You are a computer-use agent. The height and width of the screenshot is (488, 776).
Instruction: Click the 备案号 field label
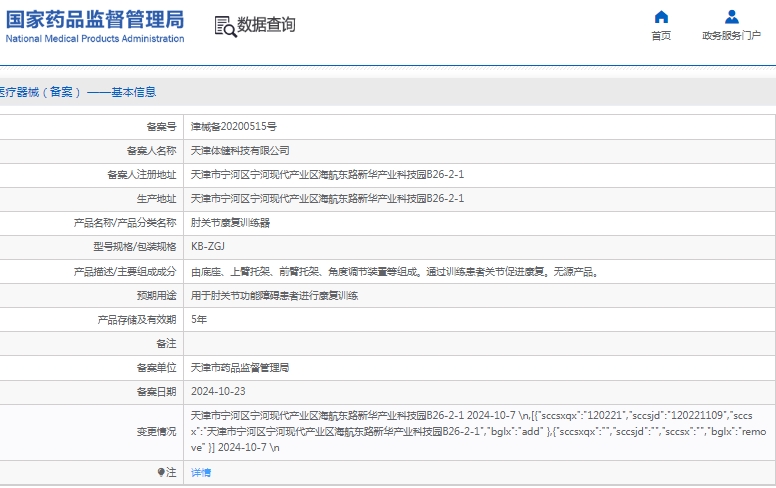click(x=161, y=127)
